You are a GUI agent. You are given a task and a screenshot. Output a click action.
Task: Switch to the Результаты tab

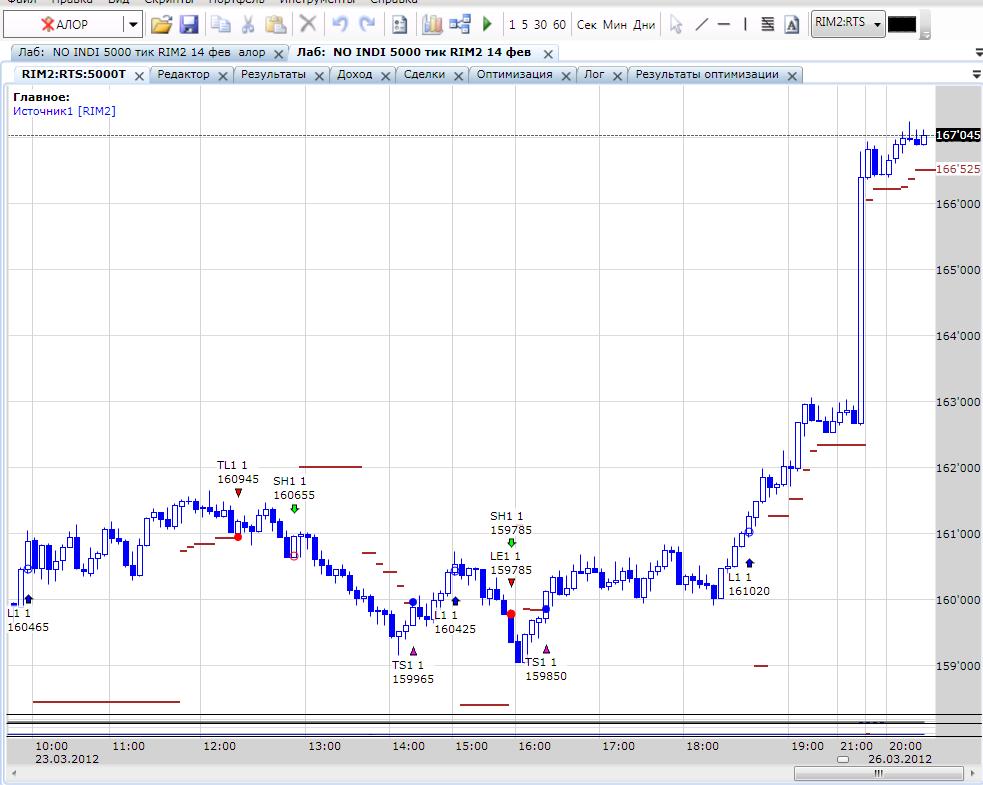273,75
